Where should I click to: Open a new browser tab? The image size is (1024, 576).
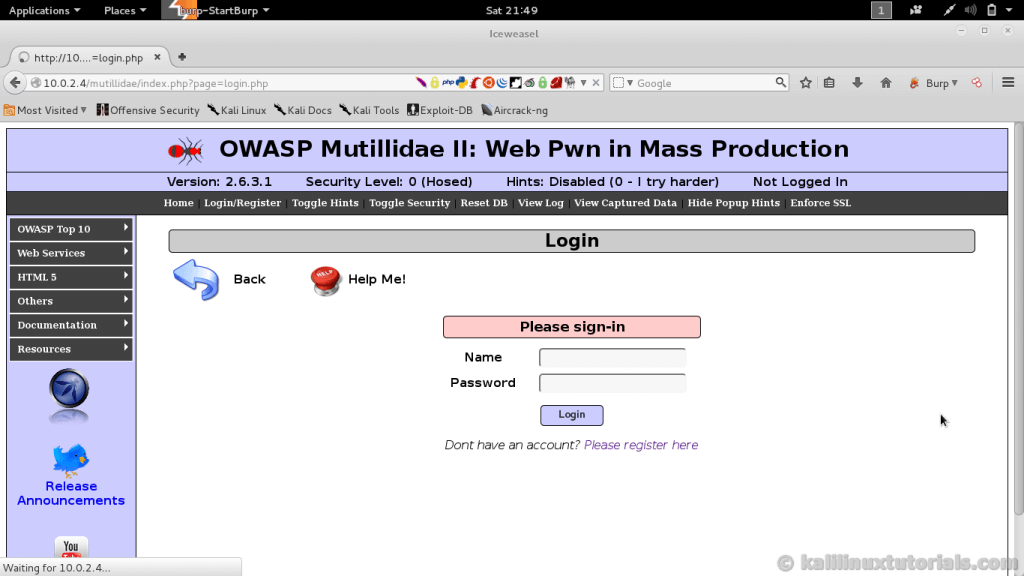[x=182, y=57]
